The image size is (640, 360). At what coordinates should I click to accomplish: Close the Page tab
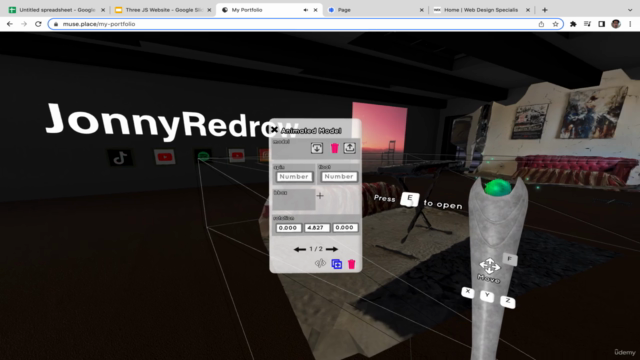coord(422,10)
